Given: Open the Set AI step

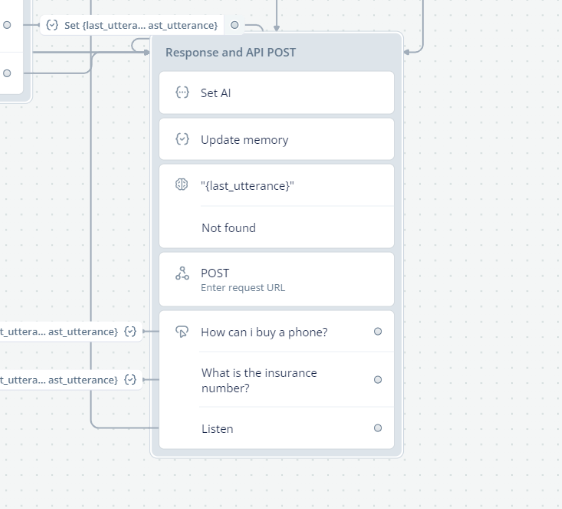Looking at the screenshot, I should (x=276, y=93).
